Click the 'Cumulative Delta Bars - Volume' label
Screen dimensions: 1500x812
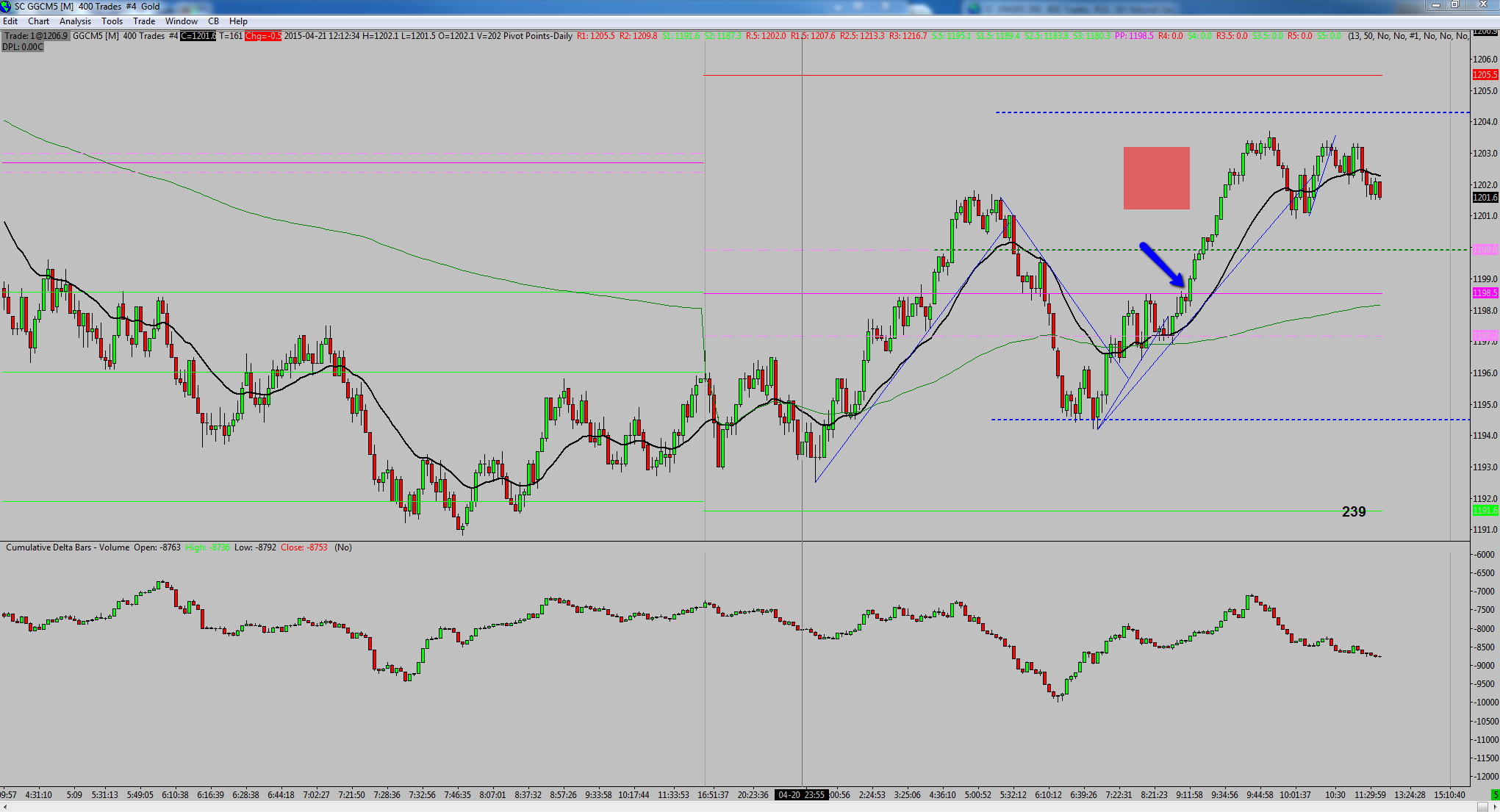(x=68, y=547)
